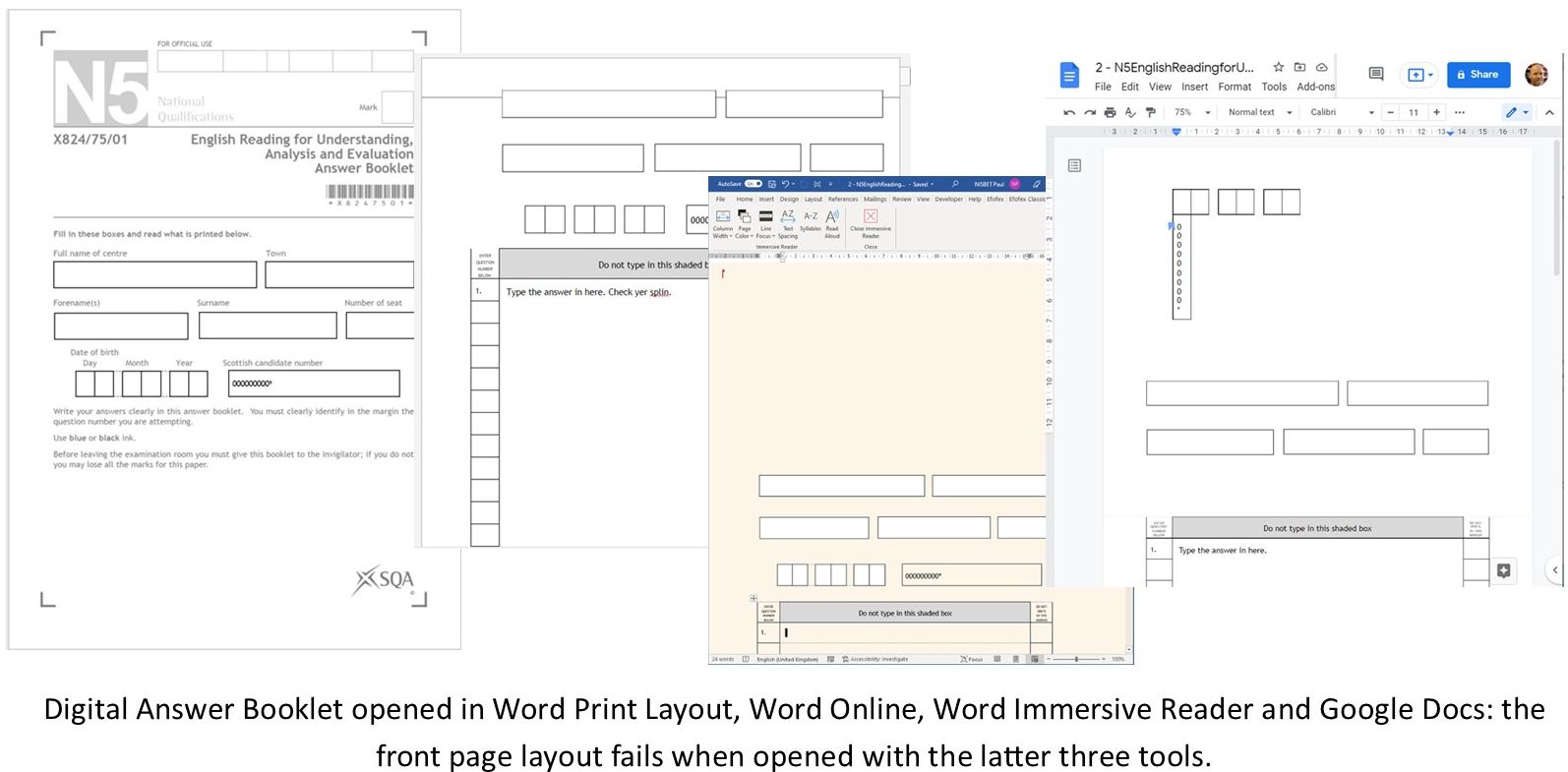Viewport: 1568px width, 772px height.
Task: Open Page Color in Immersive Reader
Action: click(745, 224)
